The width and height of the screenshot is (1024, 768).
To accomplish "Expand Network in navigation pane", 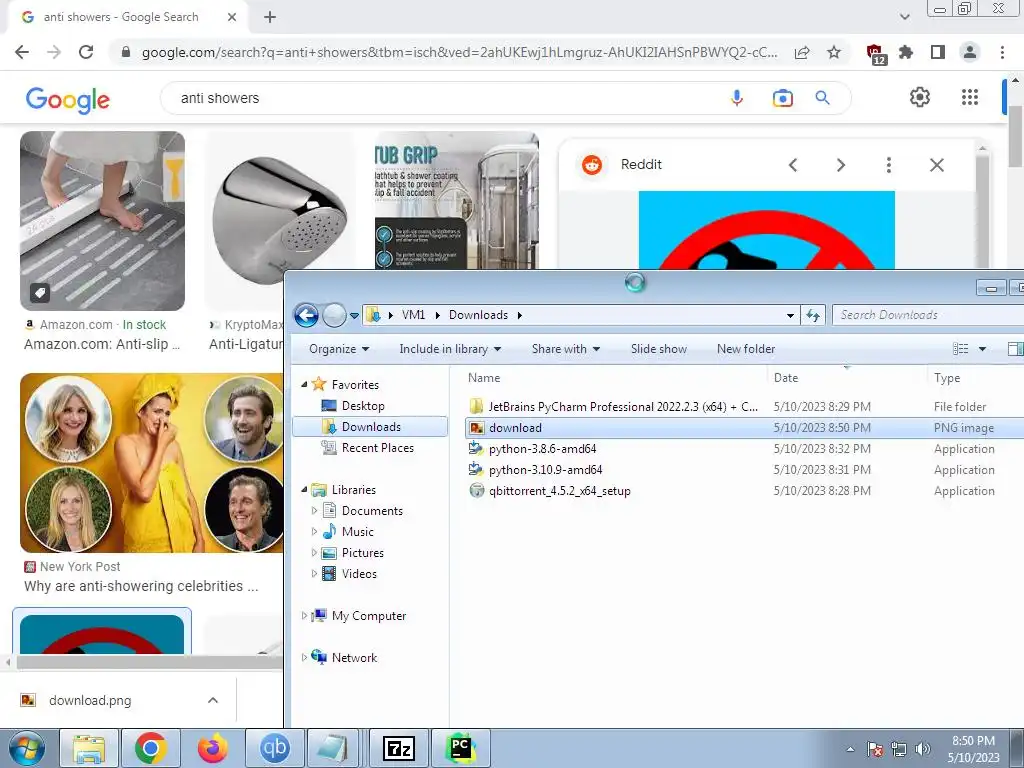I will (304, 658).
